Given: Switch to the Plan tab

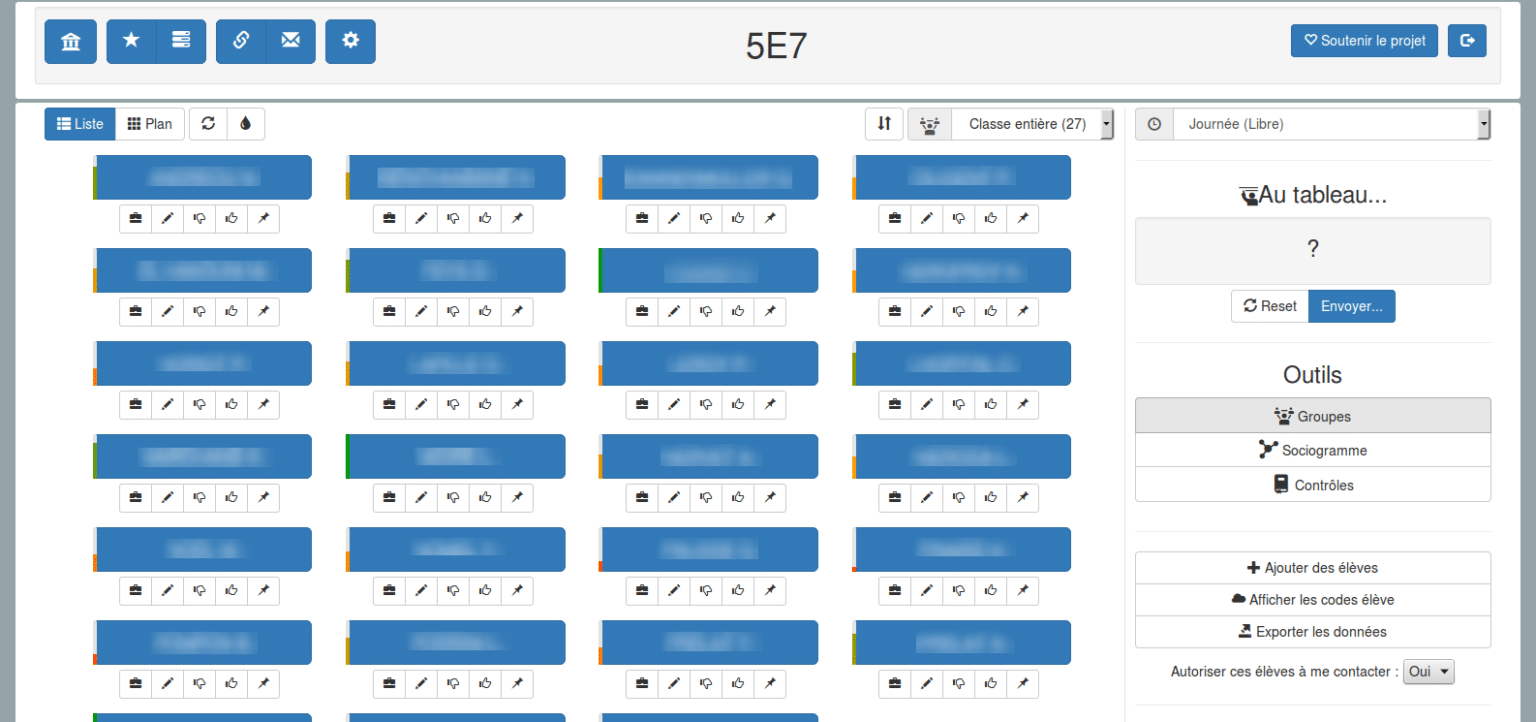Looking at the screenshot, I should tap(149, 123).
